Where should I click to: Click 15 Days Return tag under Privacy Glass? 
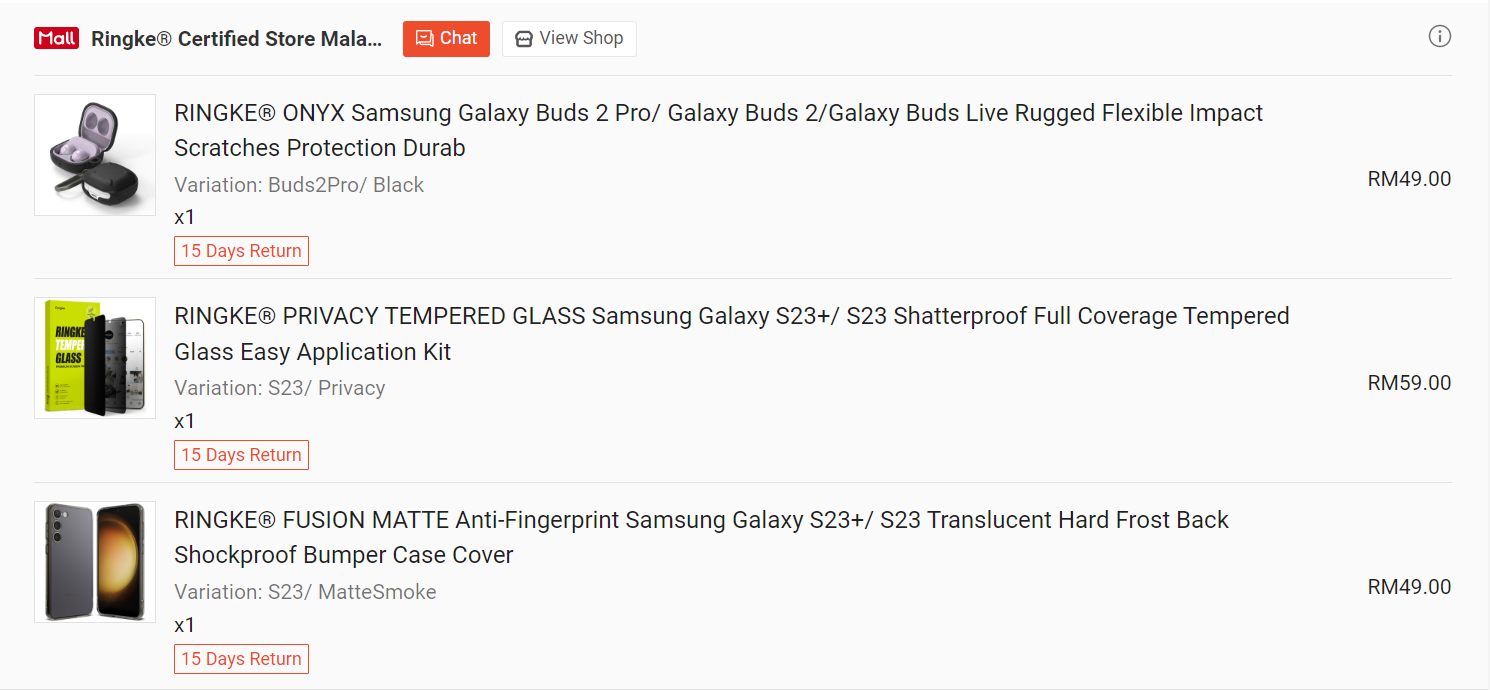coord(241,455)
